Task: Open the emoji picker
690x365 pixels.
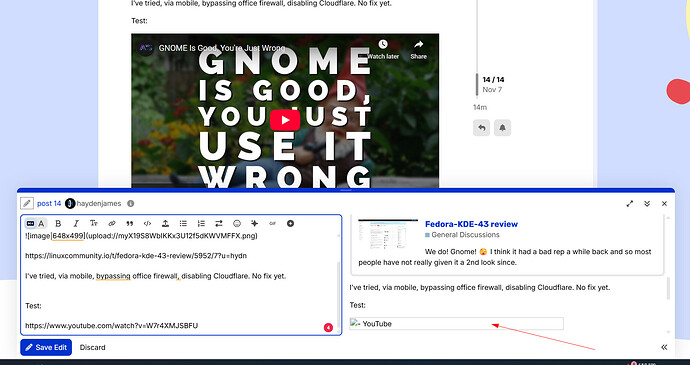Action: pyautogui.click(x=237, y=224)
